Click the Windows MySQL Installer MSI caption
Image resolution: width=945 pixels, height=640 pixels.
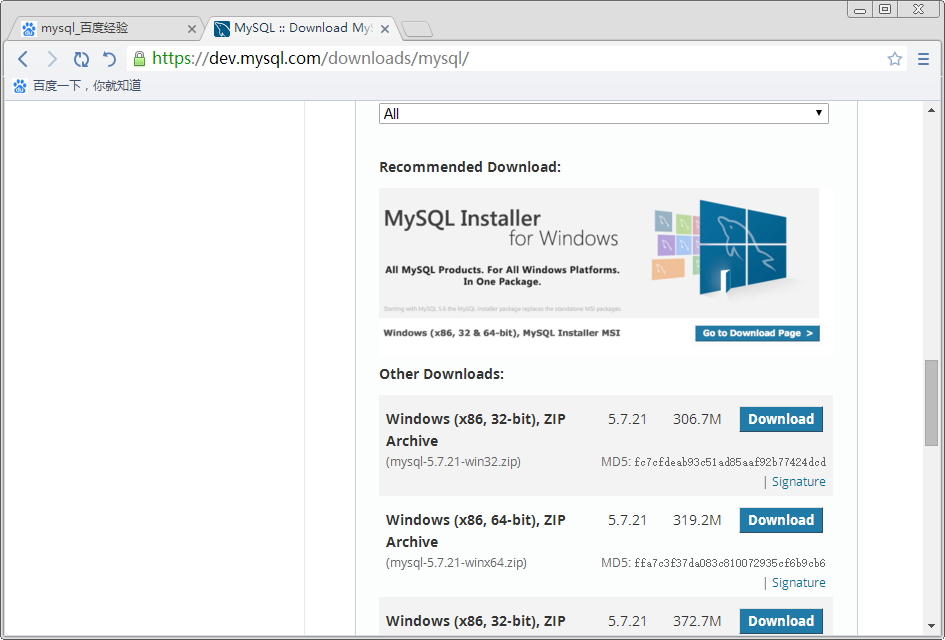501,333
